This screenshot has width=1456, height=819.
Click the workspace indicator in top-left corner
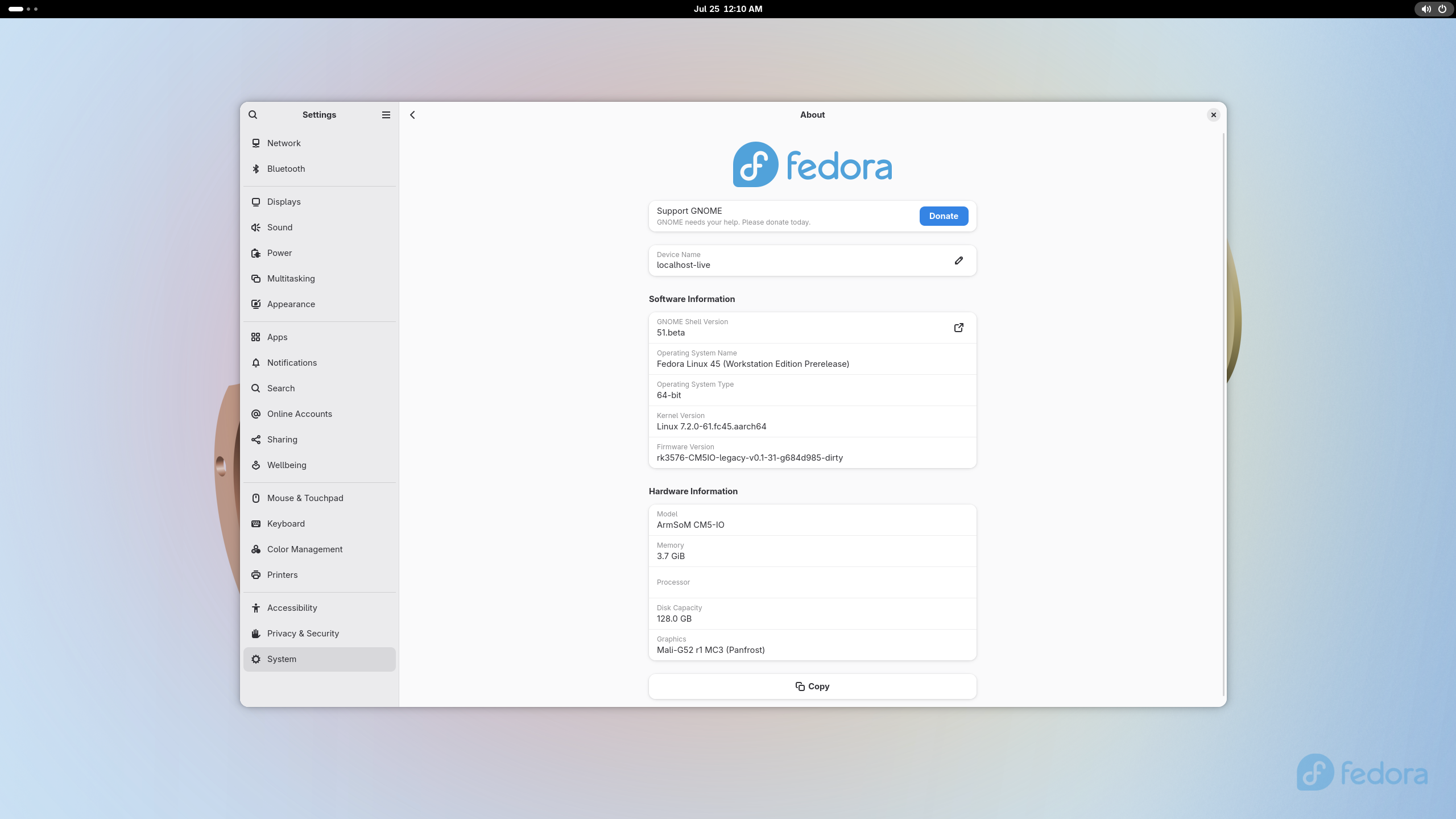(x=23, y=9)
